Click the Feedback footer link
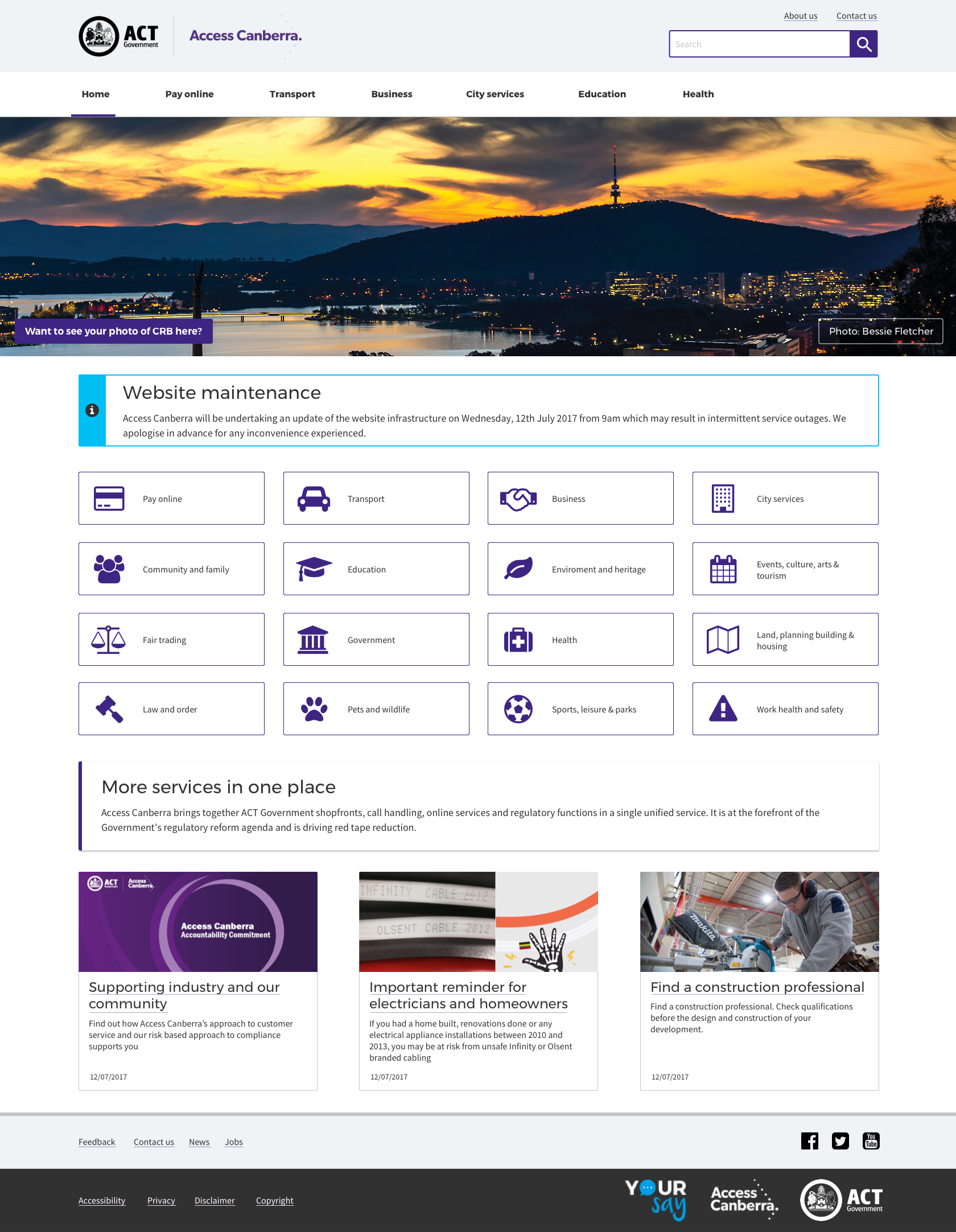Viewport: 956px width, 1232px height. [x=97, y=1142]
